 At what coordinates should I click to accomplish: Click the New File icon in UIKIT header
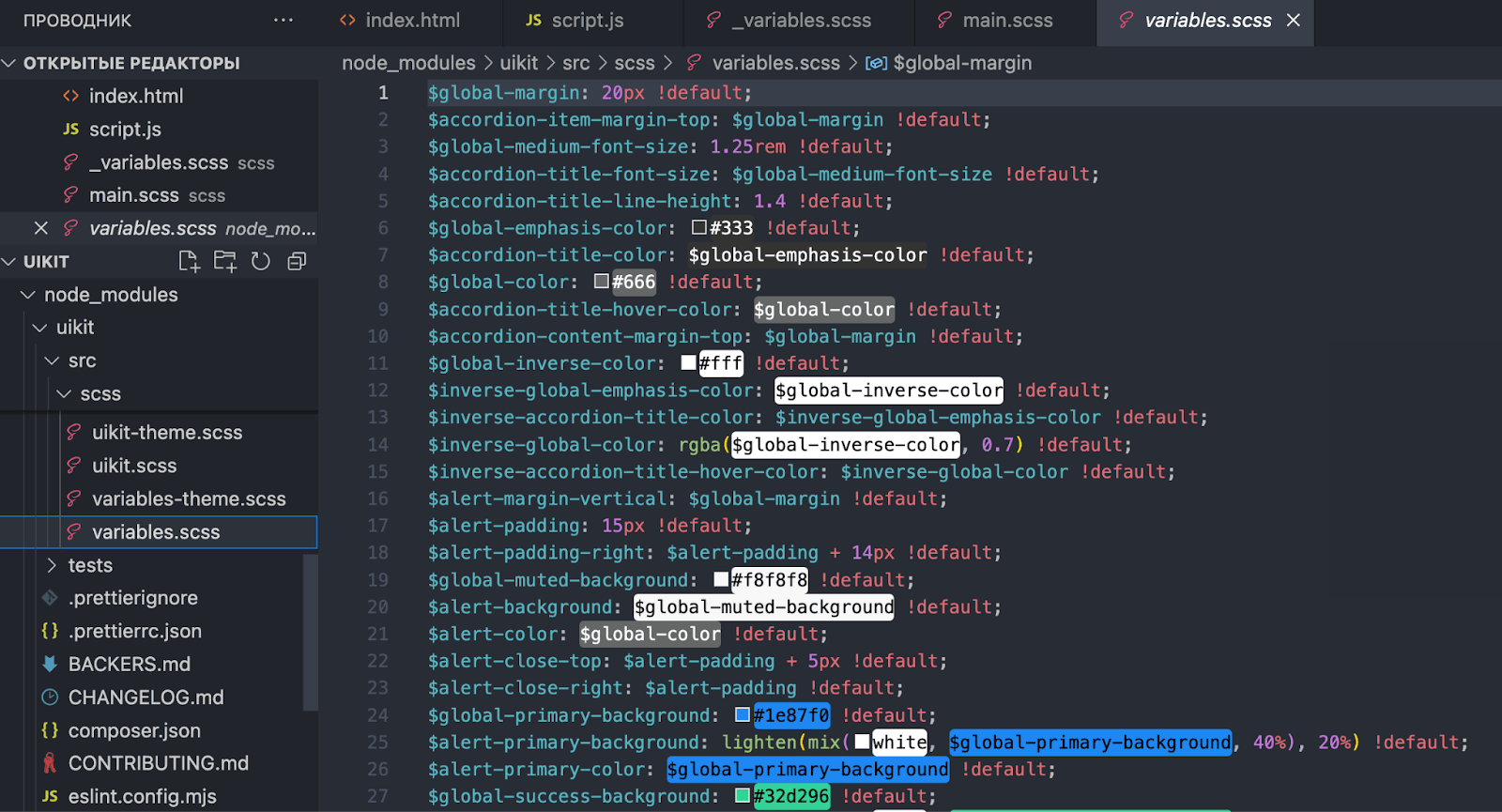click(x=189, y=262)
